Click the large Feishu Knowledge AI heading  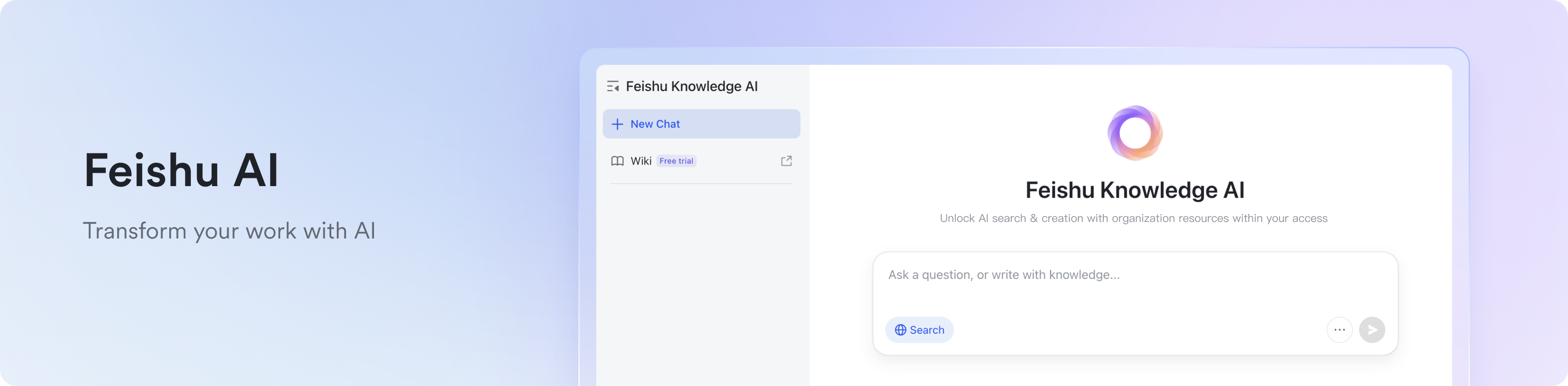click(x=1135, y=190)
